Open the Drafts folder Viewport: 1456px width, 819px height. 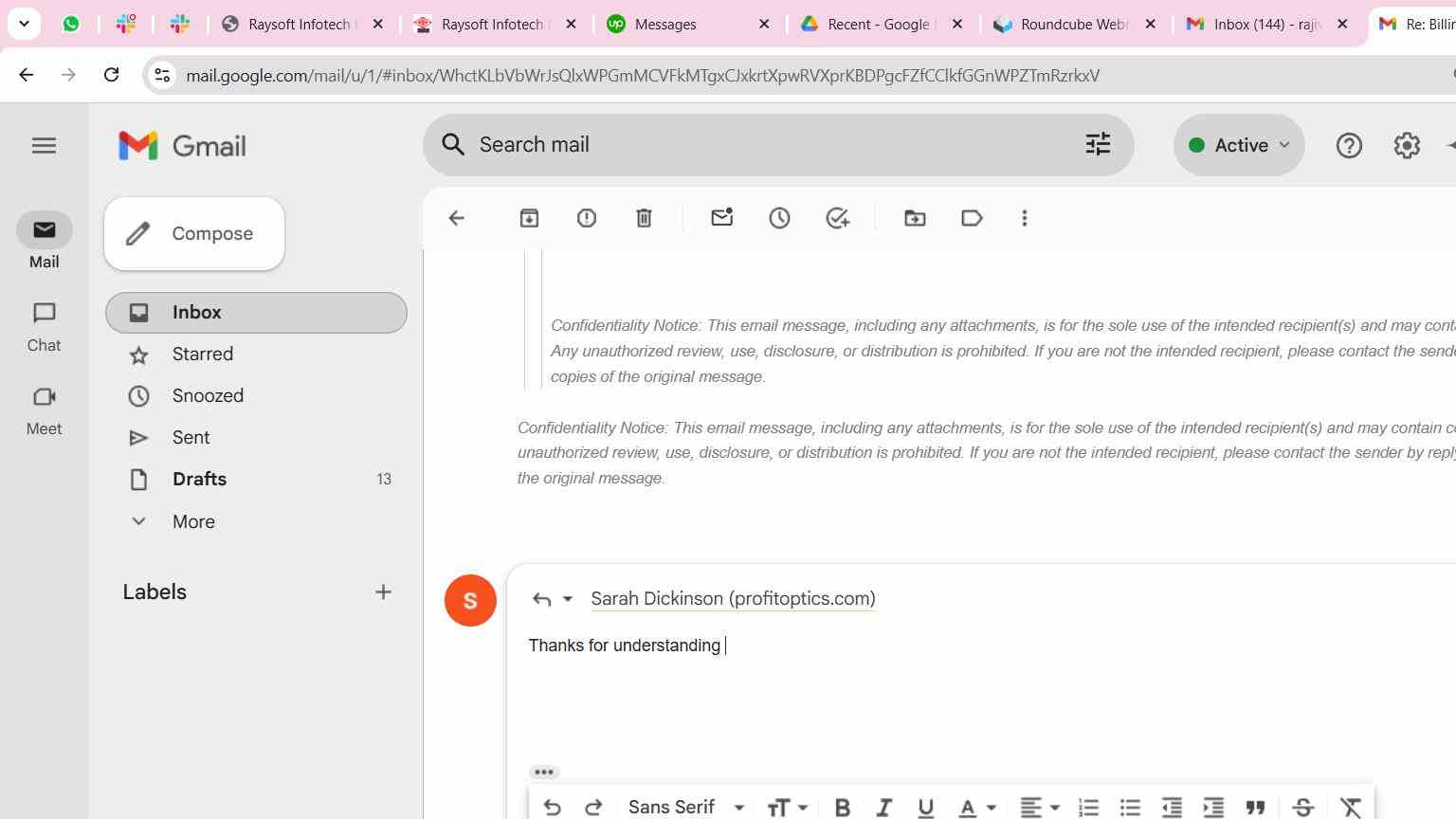(256, 480)
